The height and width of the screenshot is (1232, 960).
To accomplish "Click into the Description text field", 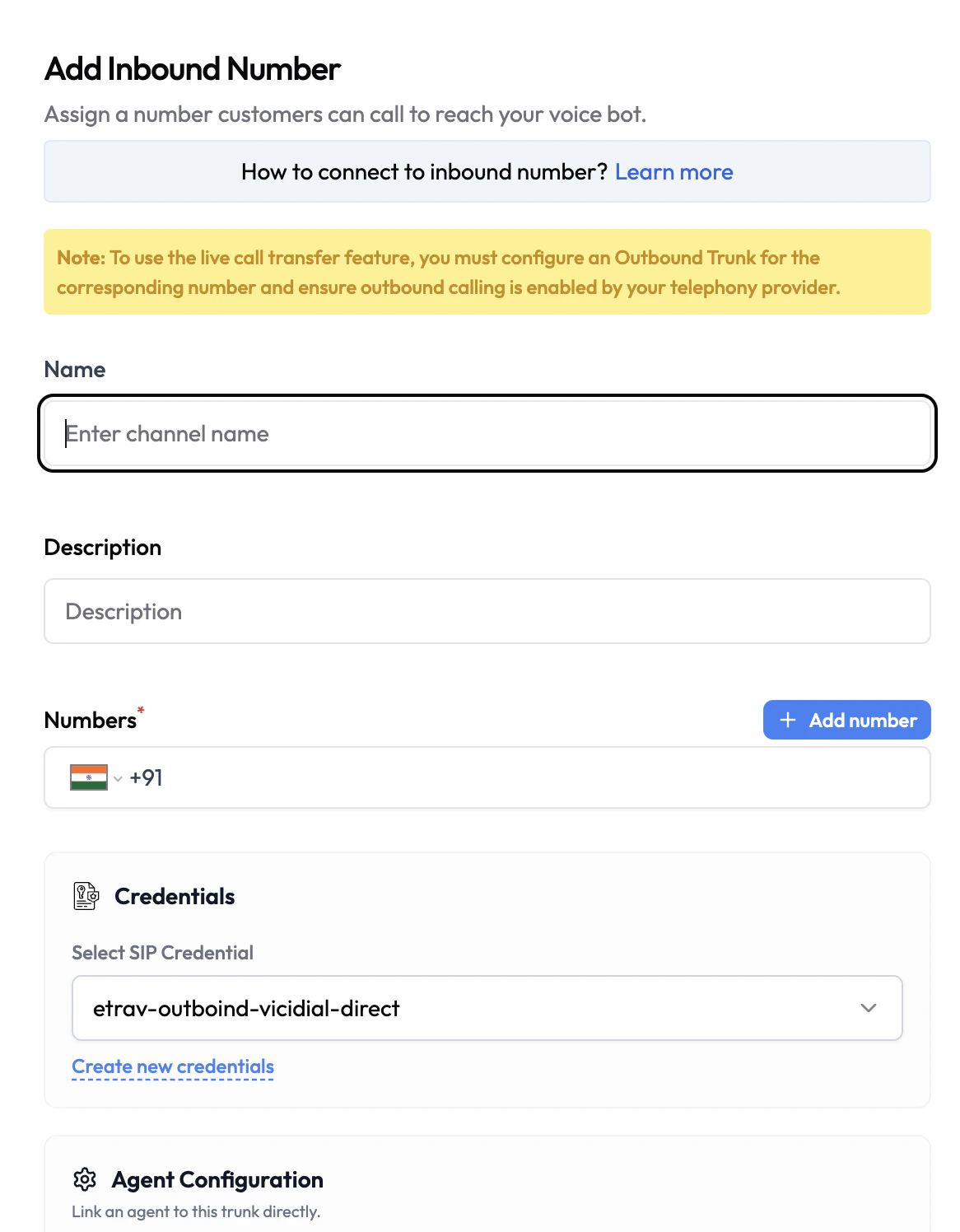I will [x=487, y=611].
